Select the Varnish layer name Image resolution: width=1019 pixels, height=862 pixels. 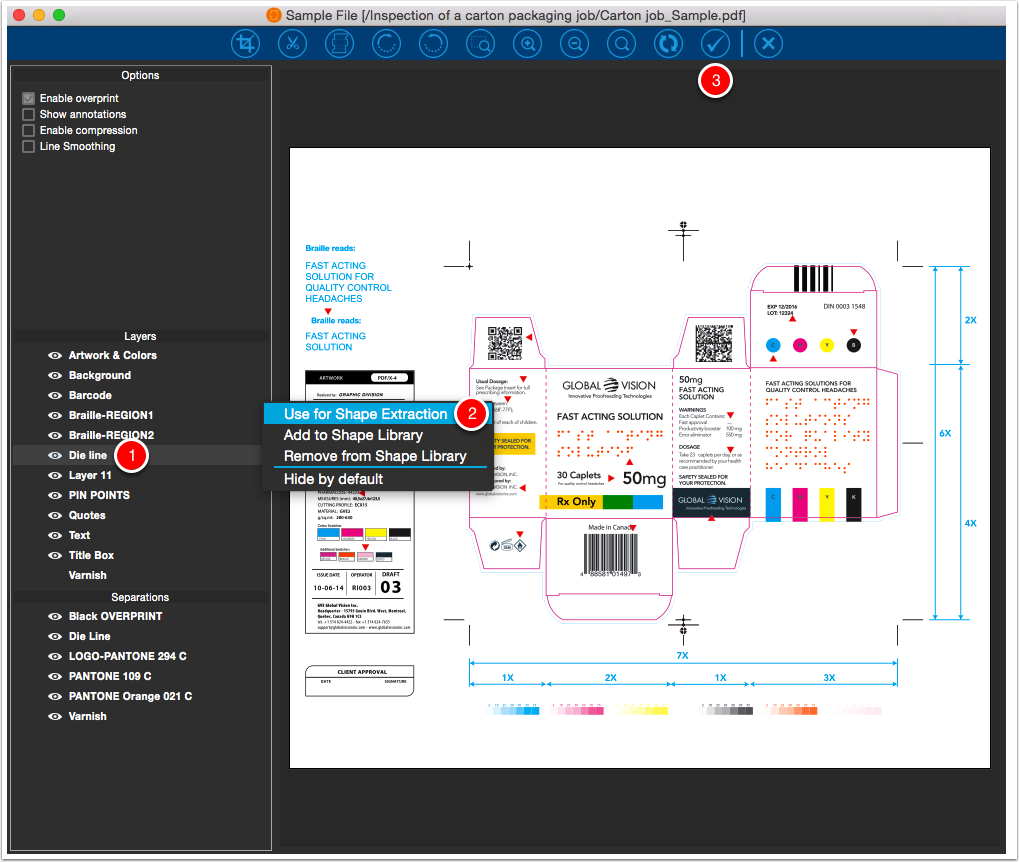click(88, 575)
